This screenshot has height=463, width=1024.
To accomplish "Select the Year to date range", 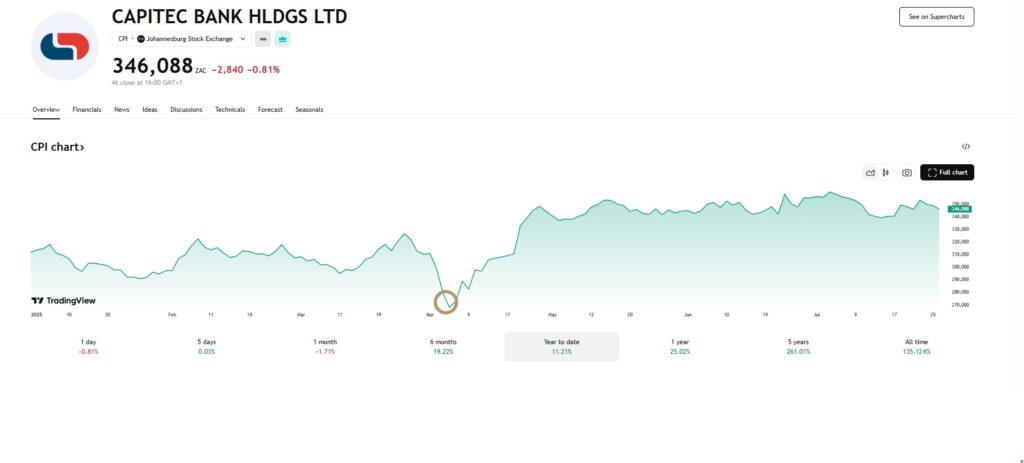I will coord(562,346).
